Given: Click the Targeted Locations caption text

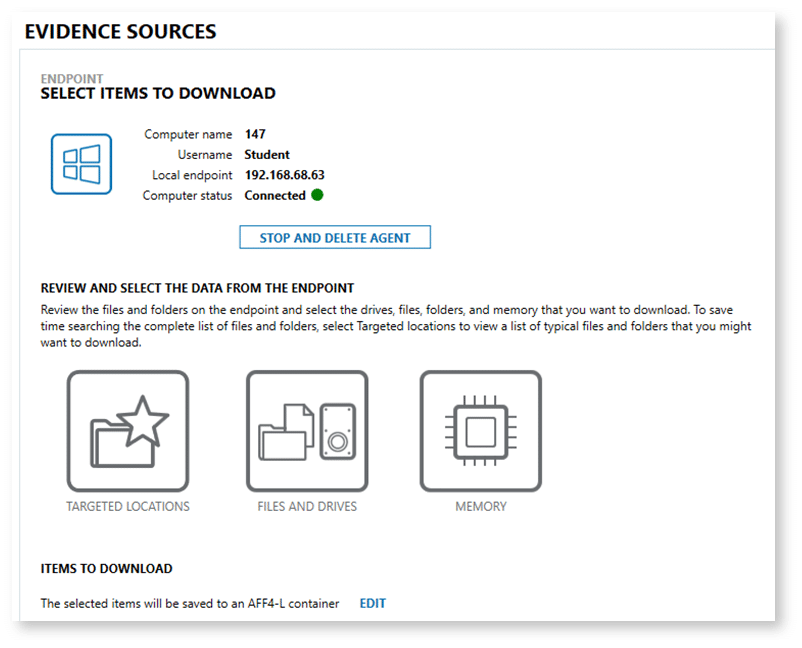Looking at the screenshot, I should click(128, 507).
